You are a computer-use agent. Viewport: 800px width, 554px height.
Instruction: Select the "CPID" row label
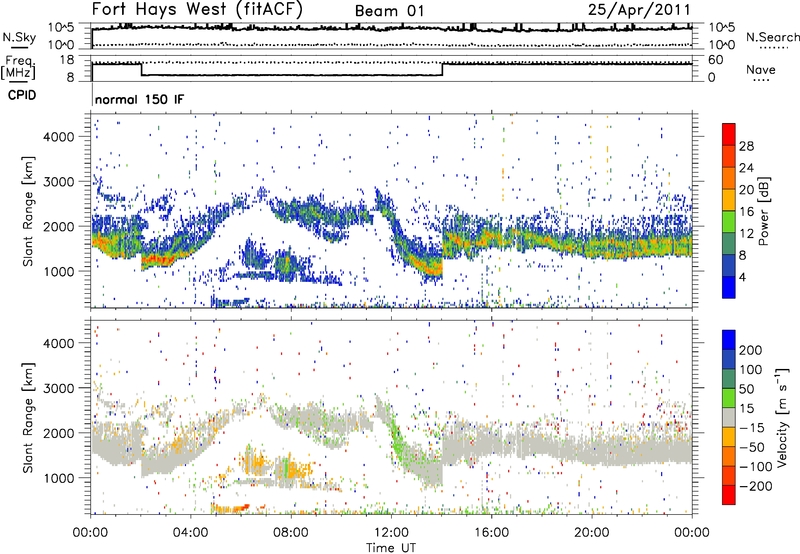[x=22, y=95]
